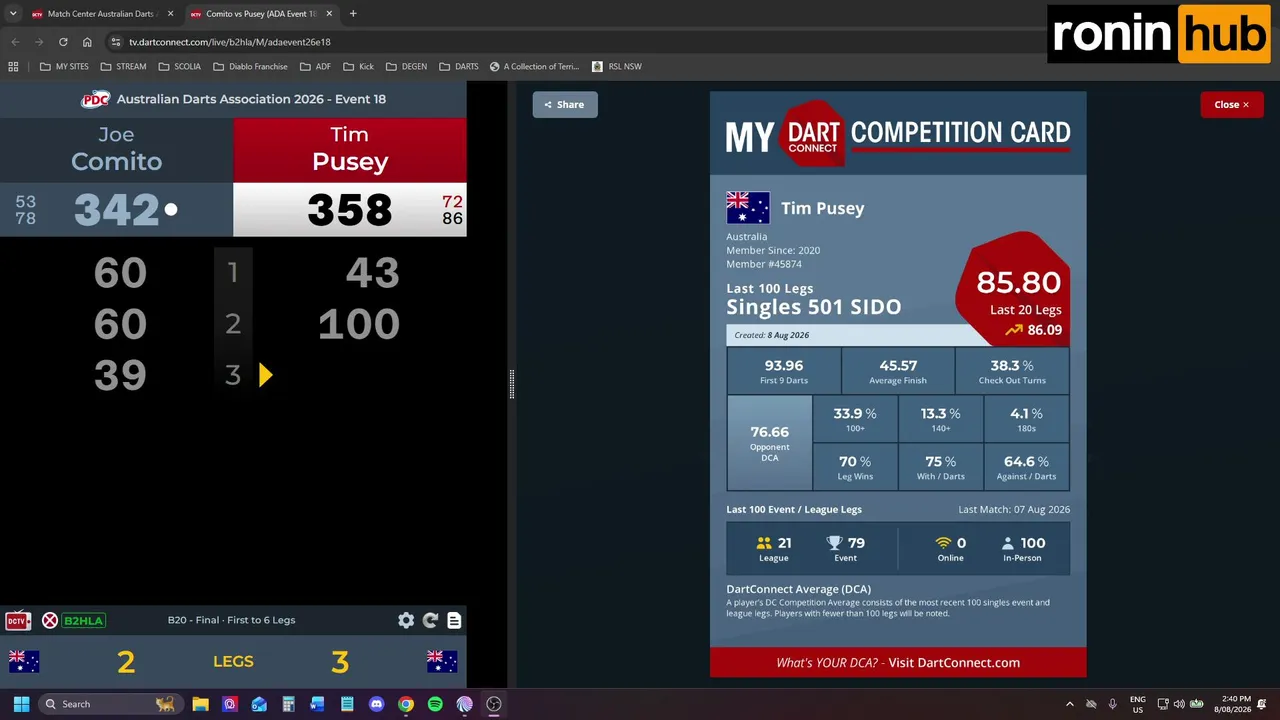Open A Collection of Terri... bookmark
1280x720 pixels.
point(535,67)
